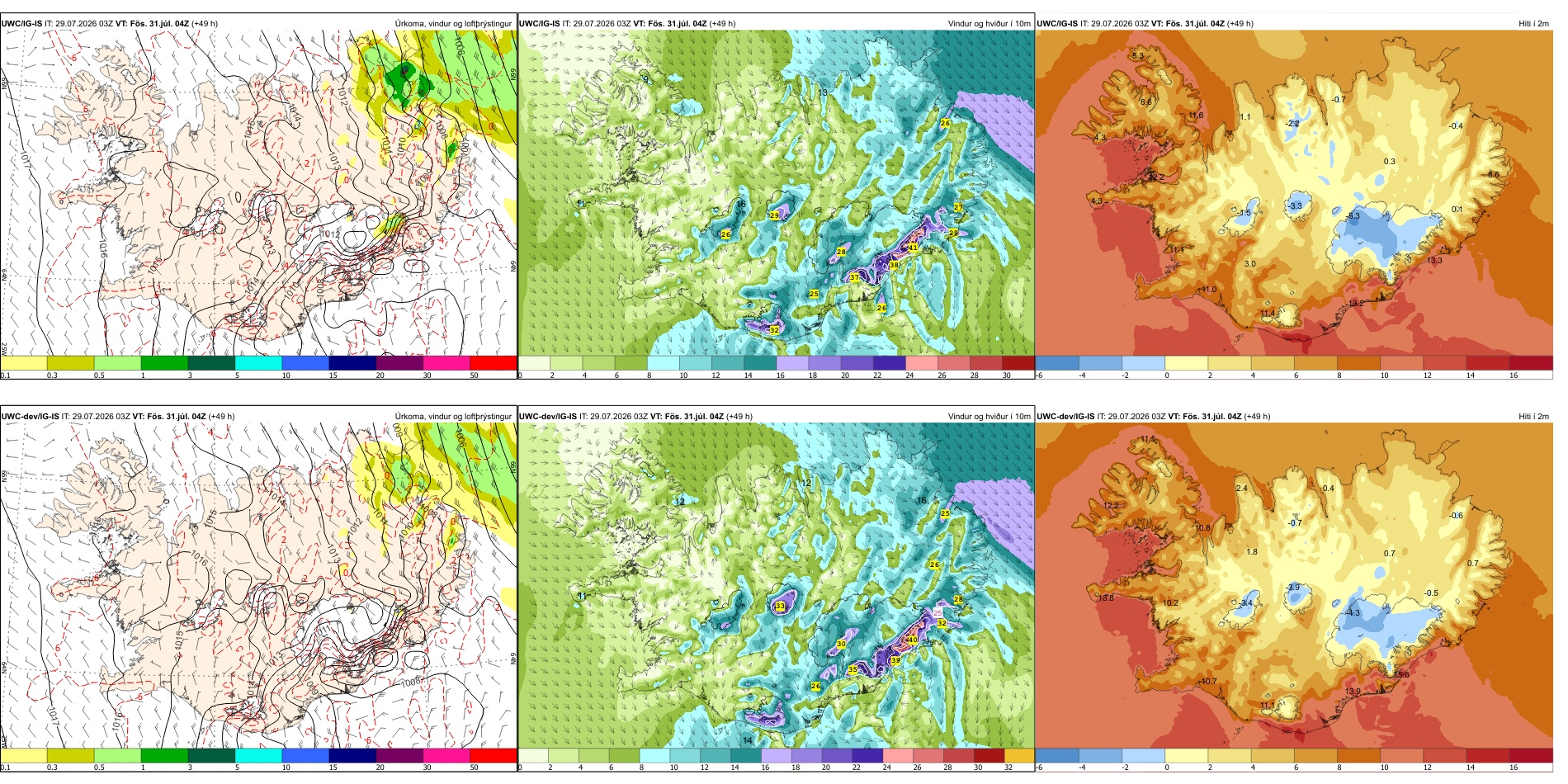Click the 15.6 temperature label in UWC-dev map

1402,674
